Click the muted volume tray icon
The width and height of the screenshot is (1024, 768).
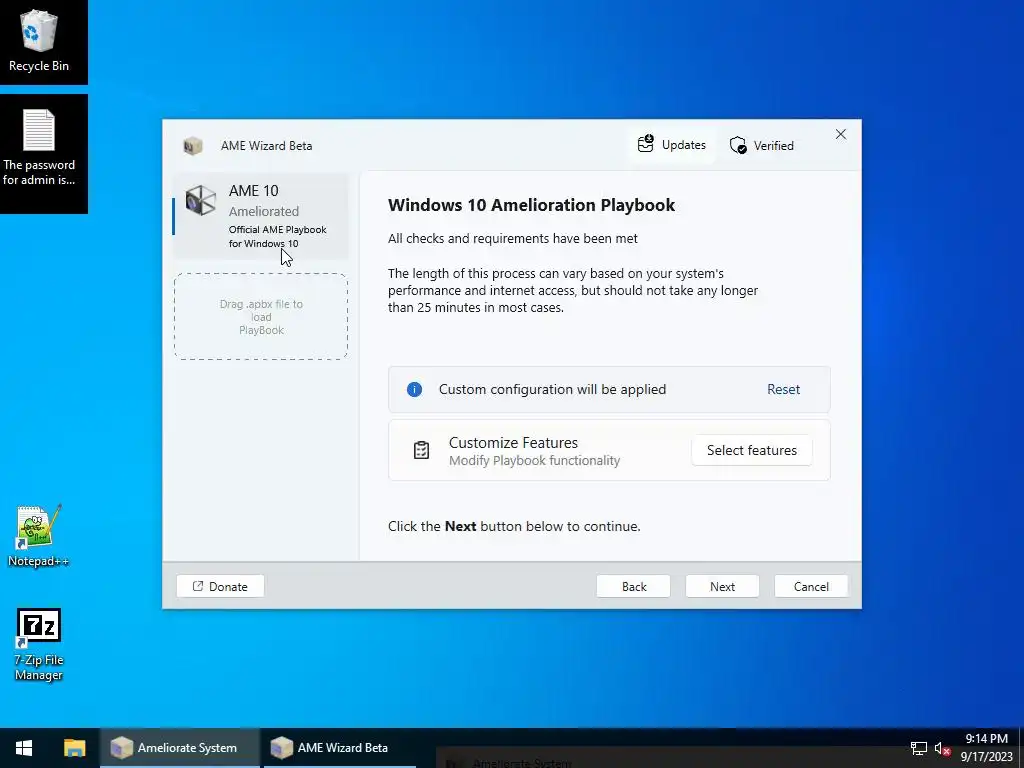pyautogui.click(x=942, y=748)
